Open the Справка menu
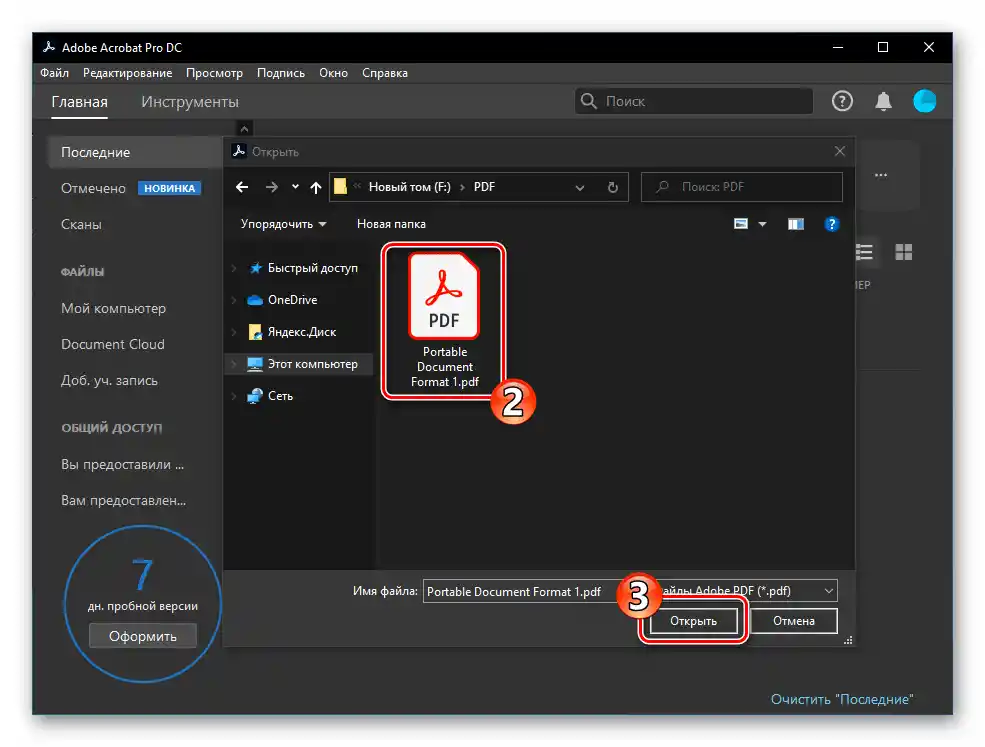The width and height of the screenshot is (985, 747). pyautogui.click(x=385, y=73)
